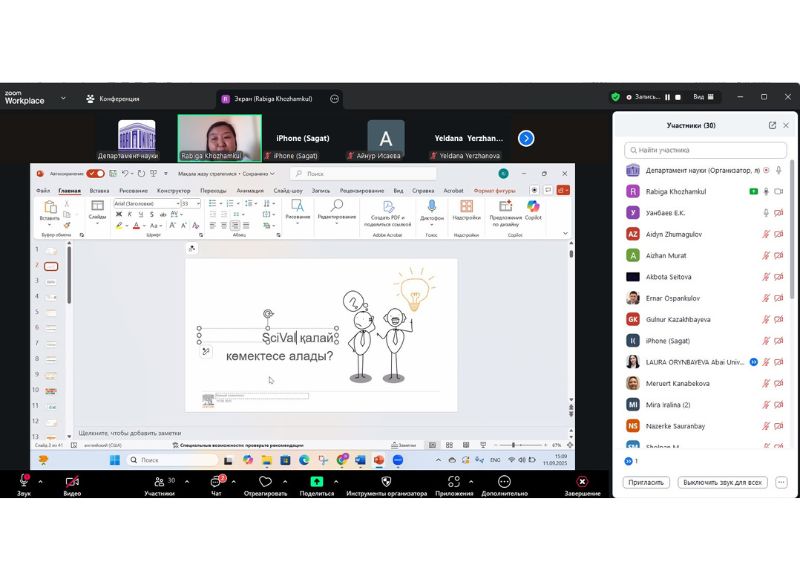Image resolution: width=800 pixels, height=580 pixels.
Task: Toggle the Видео camera
Action: [72, 482]
